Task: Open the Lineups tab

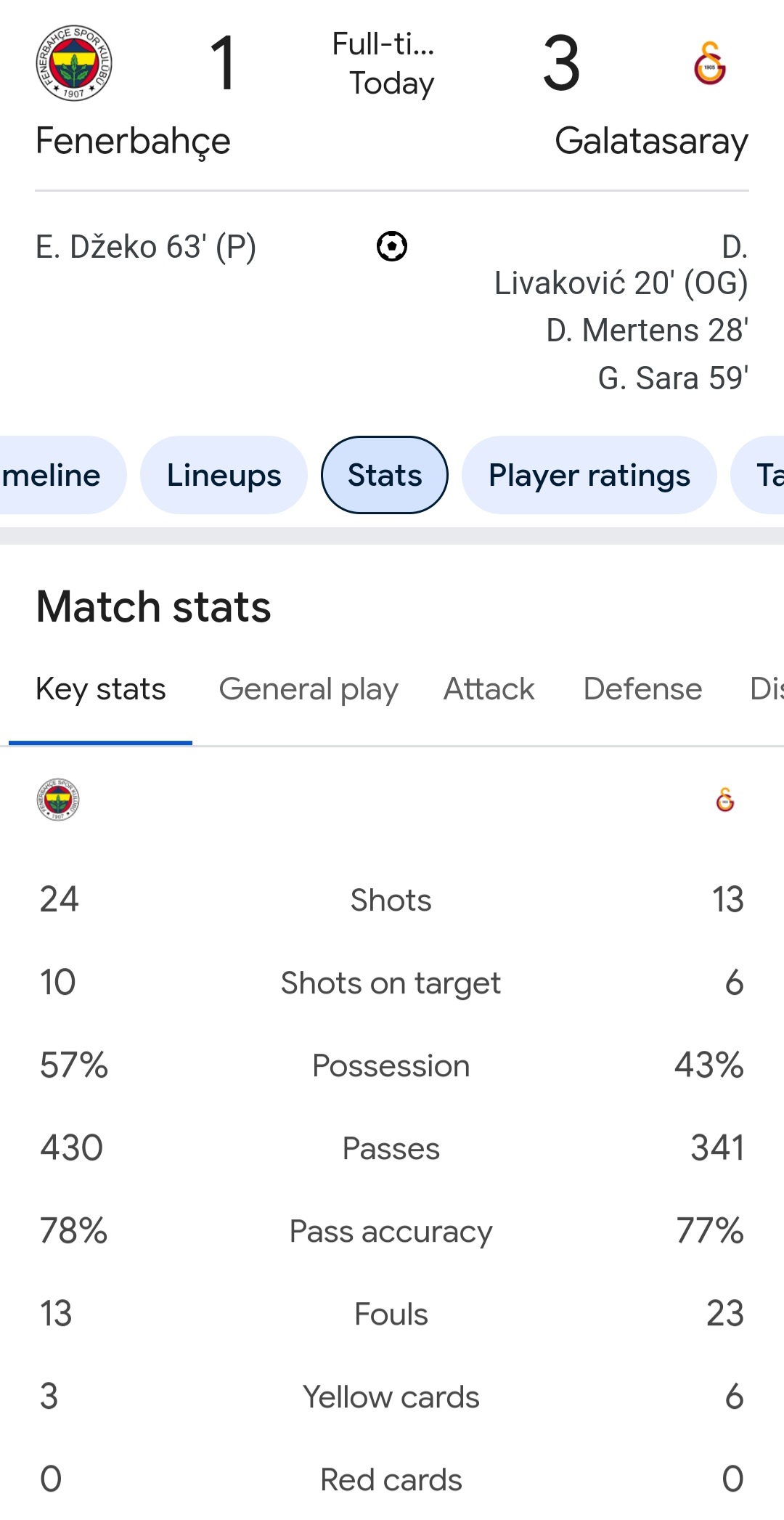Action: (224, 475)
